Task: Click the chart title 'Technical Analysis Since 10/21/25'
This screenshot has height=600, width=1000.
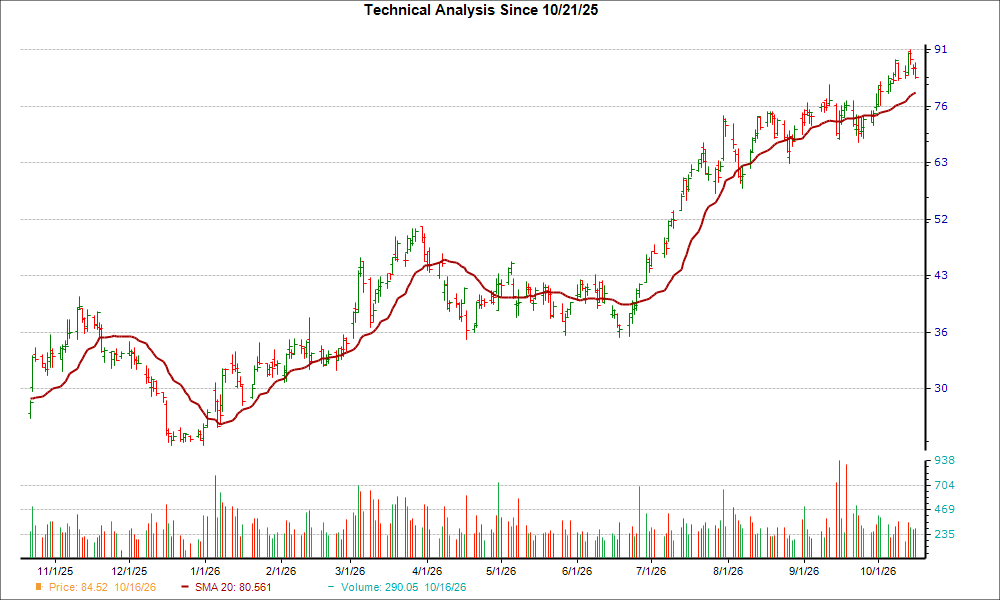Action: click(x=481, y=10)
